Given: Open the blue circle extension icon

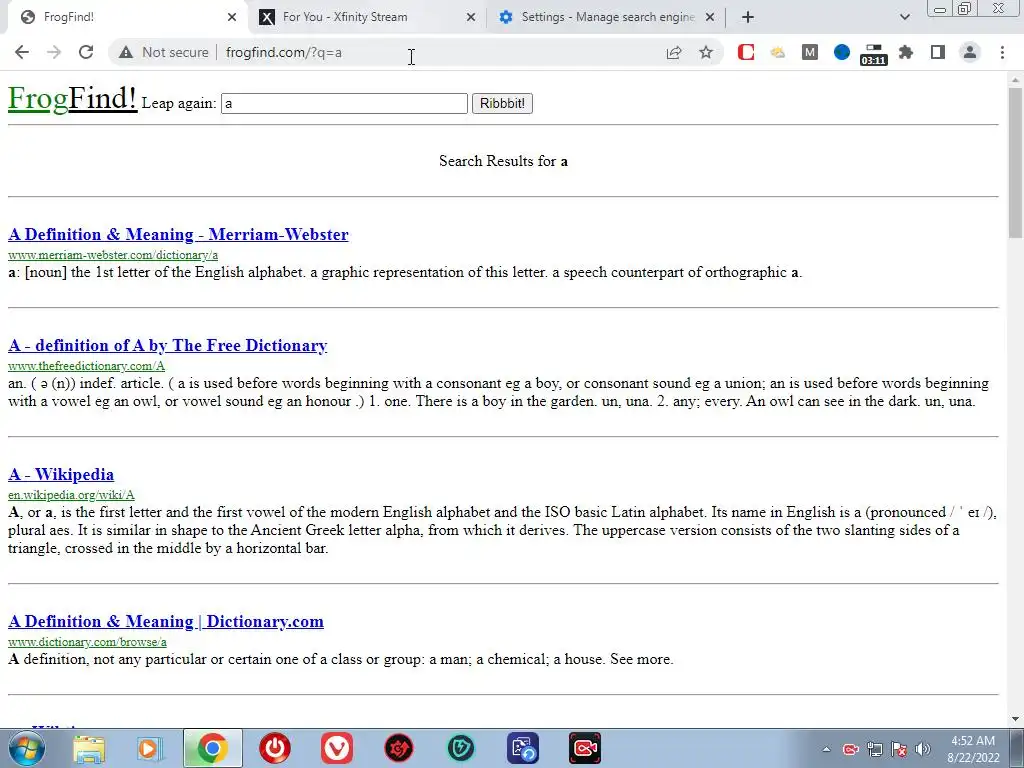Looking at the screenshot, I should [842, 52].
